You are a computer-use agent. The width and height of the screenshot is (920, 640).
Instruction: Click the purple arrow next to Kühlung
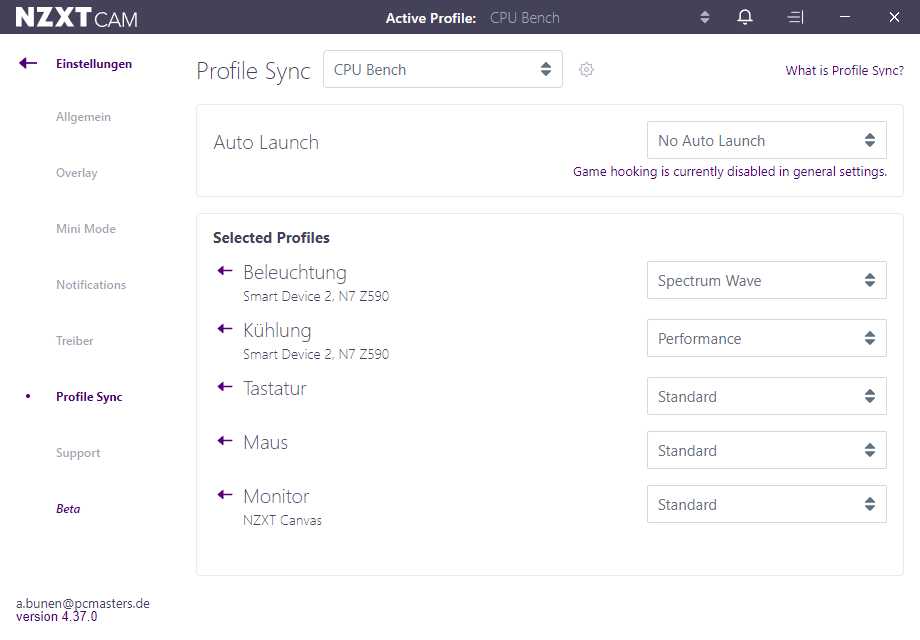pos(225,329)
